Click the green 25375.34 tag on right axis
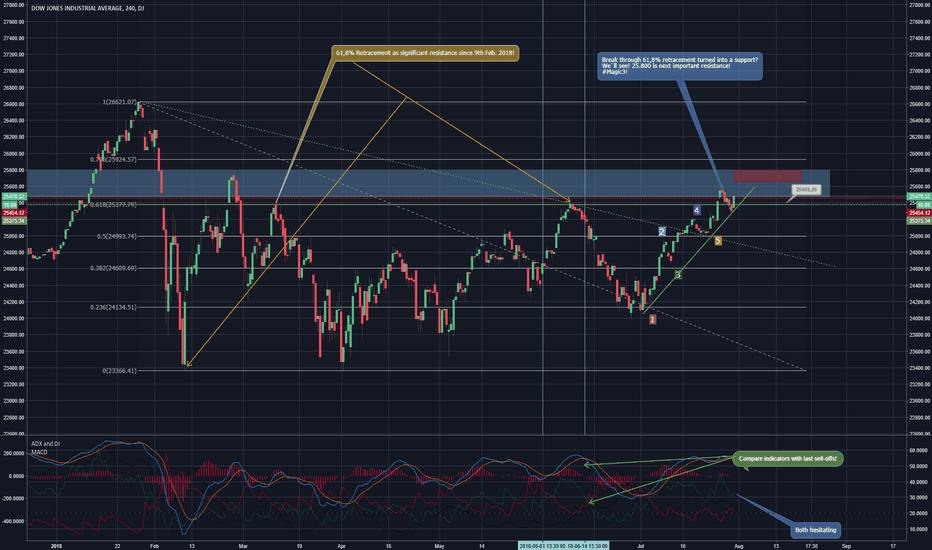Viewport: 932px width, 550px height. click(x=919, y=221)
